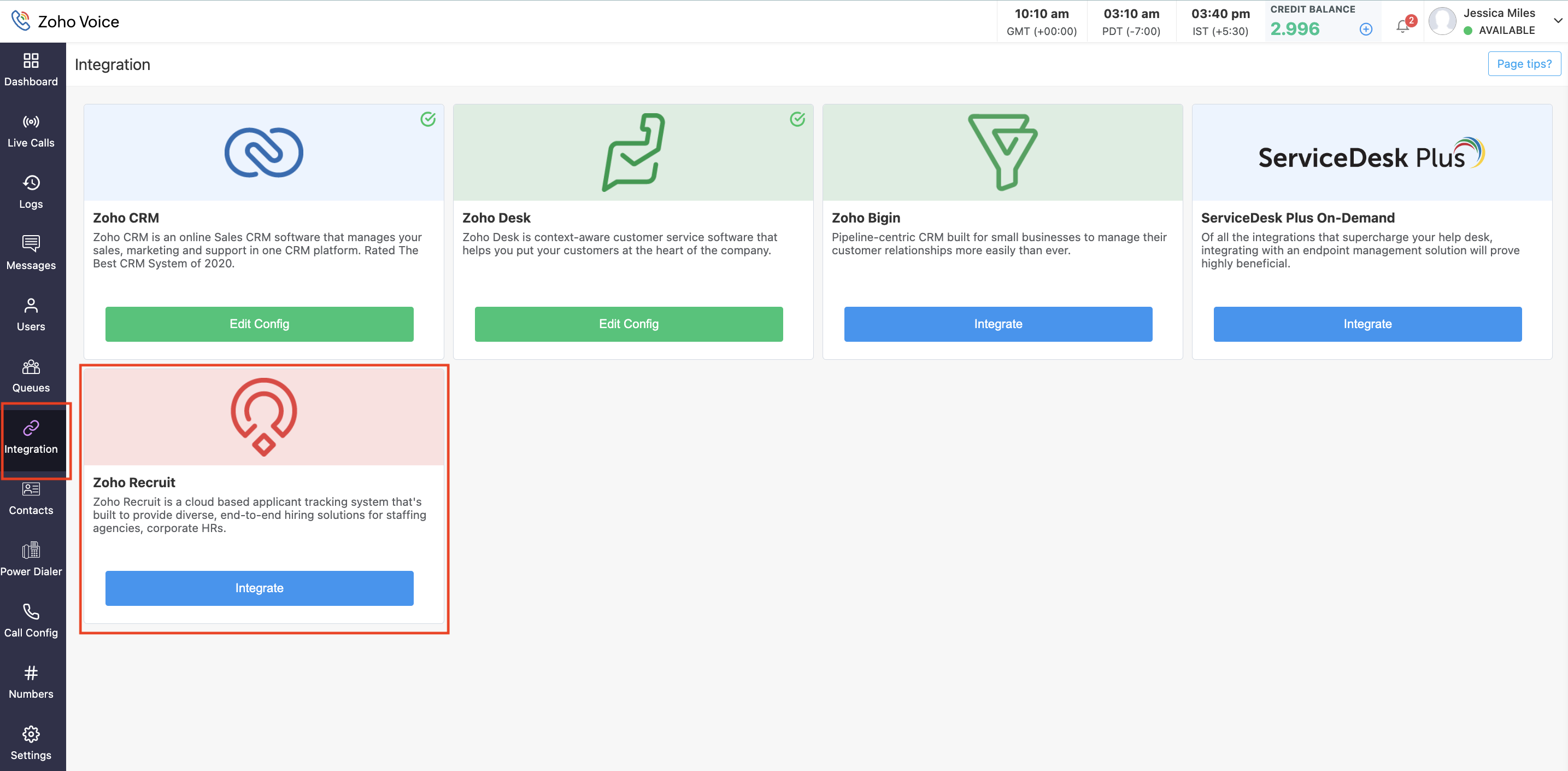
Task: Click Zoho Desk enabled checkmark
Action: 797,119
